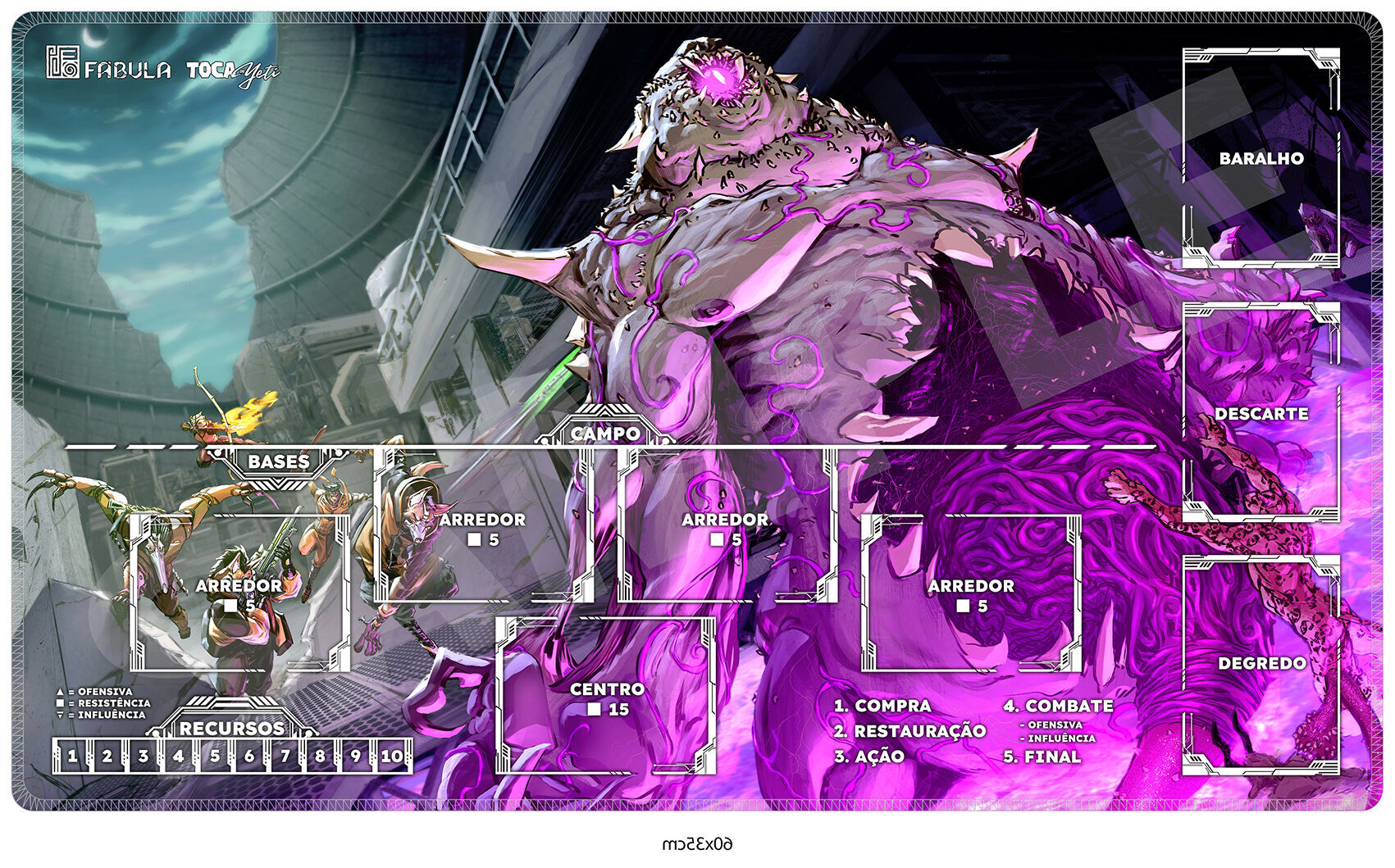Select resource slot number 8
Screen dimensions: 1395x868
click(x=320, y=756)
